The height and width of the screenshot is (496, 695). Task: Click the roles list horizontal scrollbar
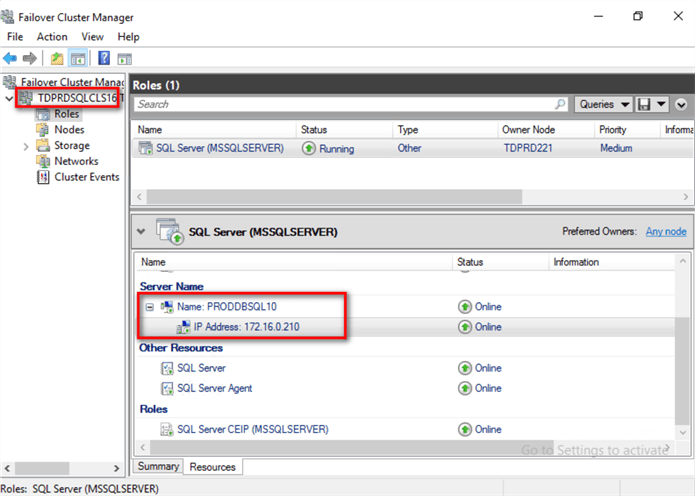(335, 196)
